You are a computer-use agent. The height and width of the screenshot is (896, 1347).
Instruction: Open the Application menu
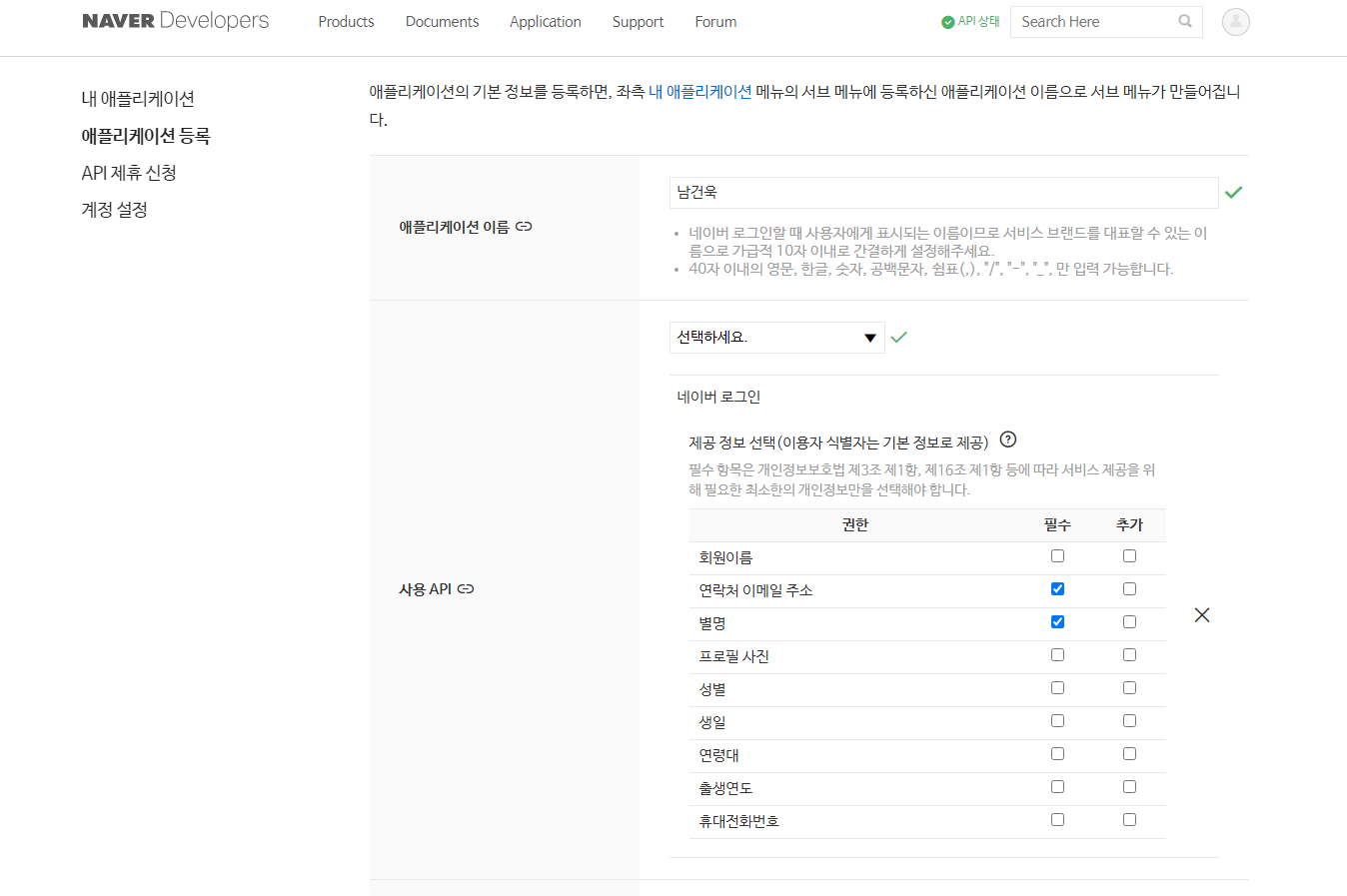tap(545, 22)
